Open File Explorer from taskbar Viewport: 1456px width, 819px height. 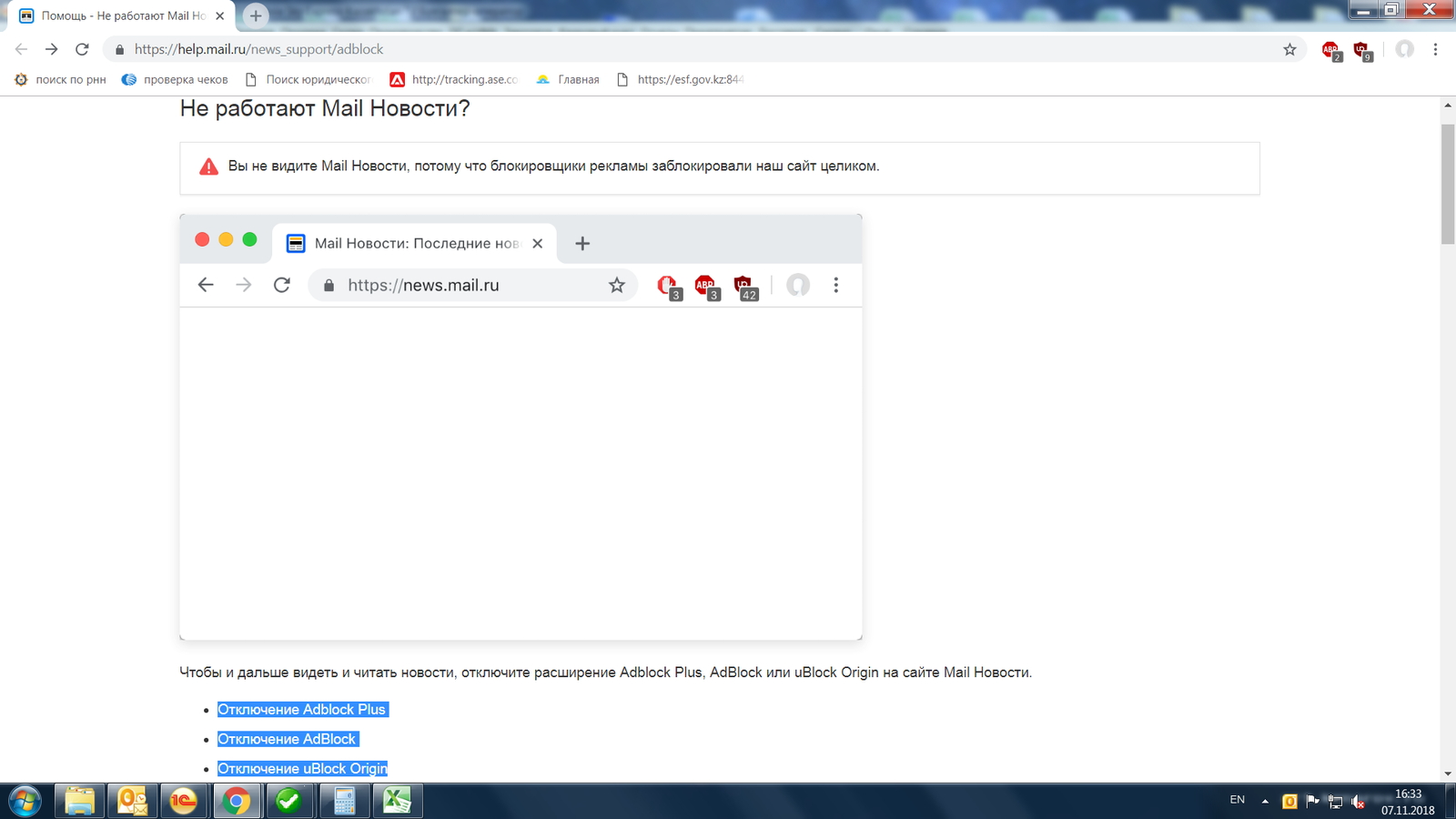tap(79, 801)
